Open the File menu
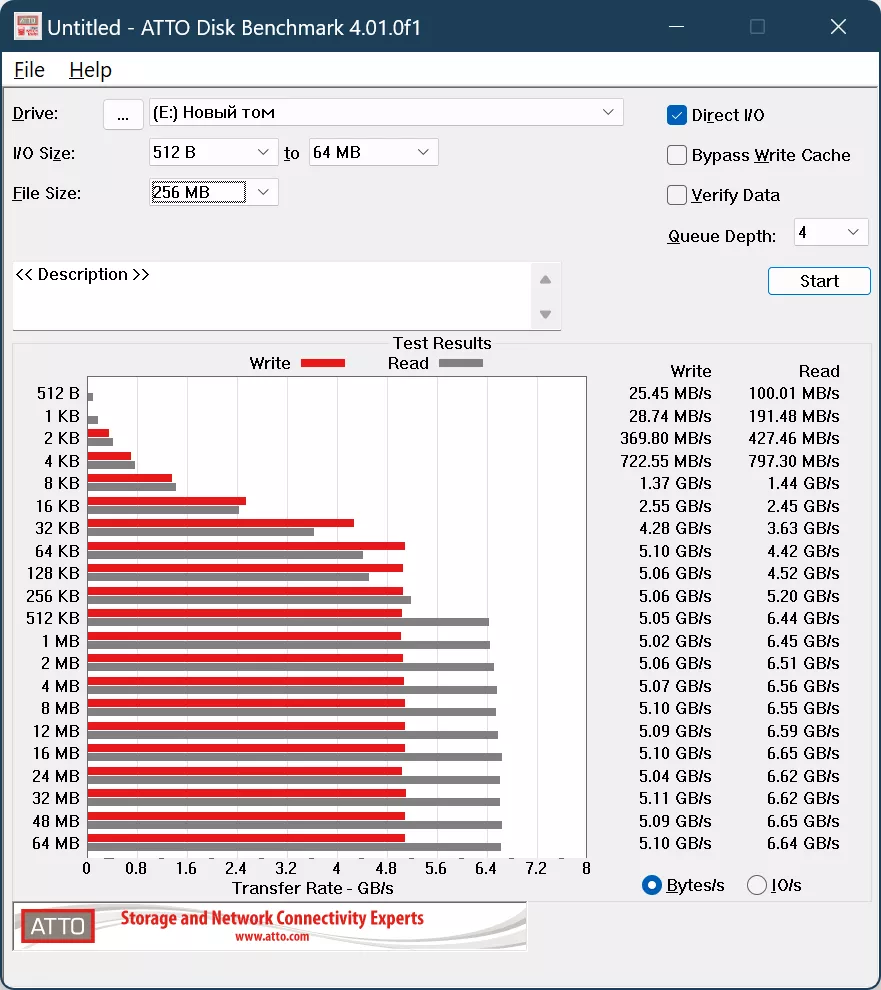This screenshot has height=990, width=881. (30, 70)
